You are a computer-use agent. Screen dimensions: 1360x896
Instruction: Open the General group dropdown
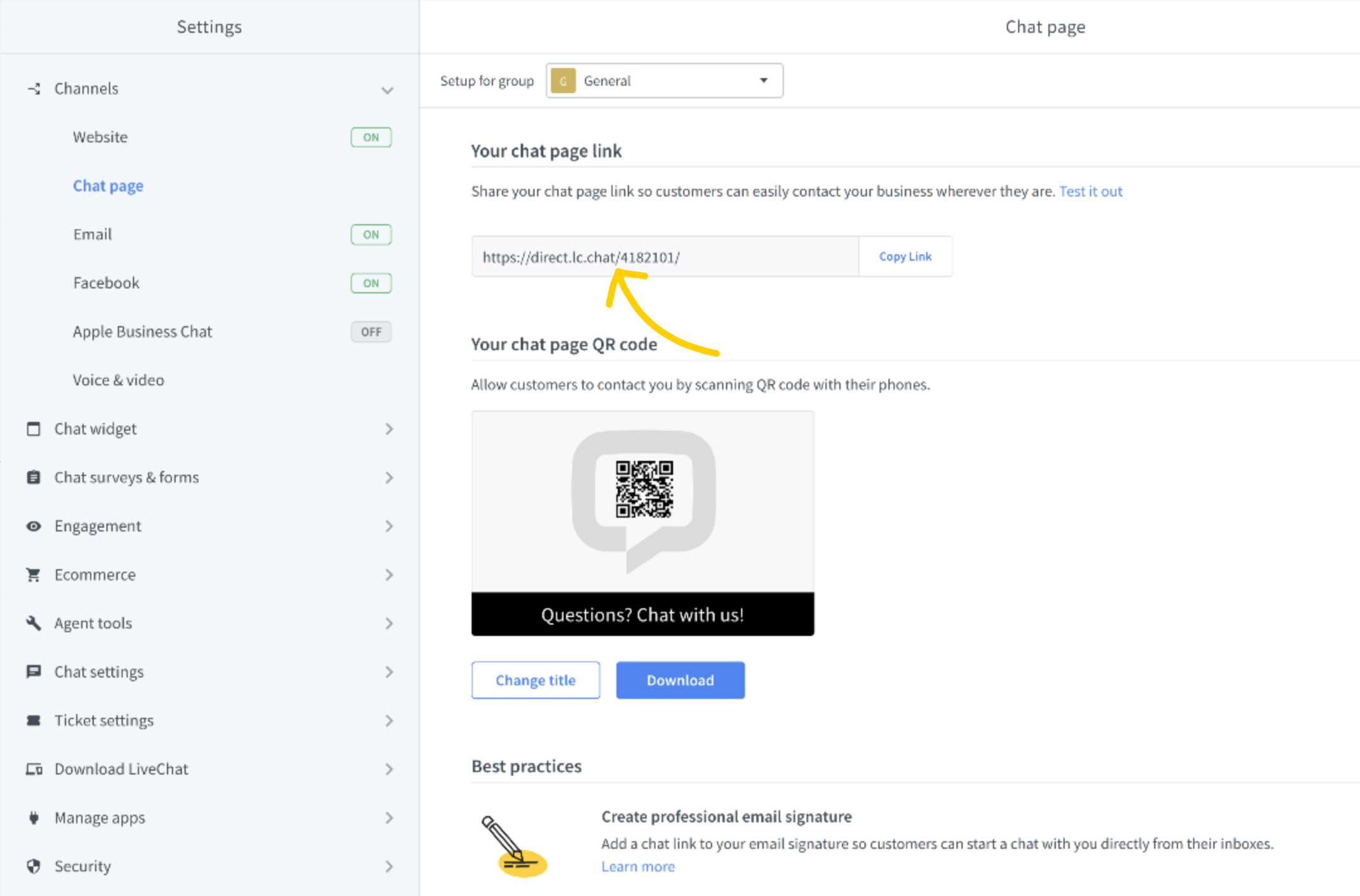click(x=664, y=80)
